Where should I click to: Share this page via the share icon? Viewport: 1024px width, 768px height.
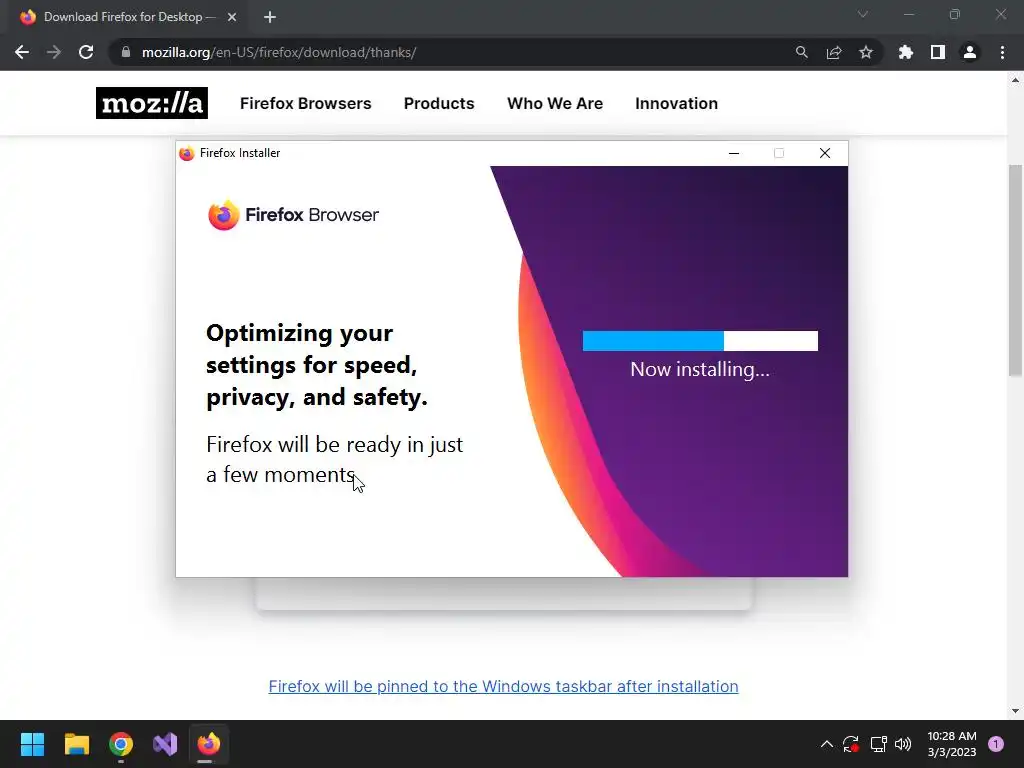coord(834,52)
